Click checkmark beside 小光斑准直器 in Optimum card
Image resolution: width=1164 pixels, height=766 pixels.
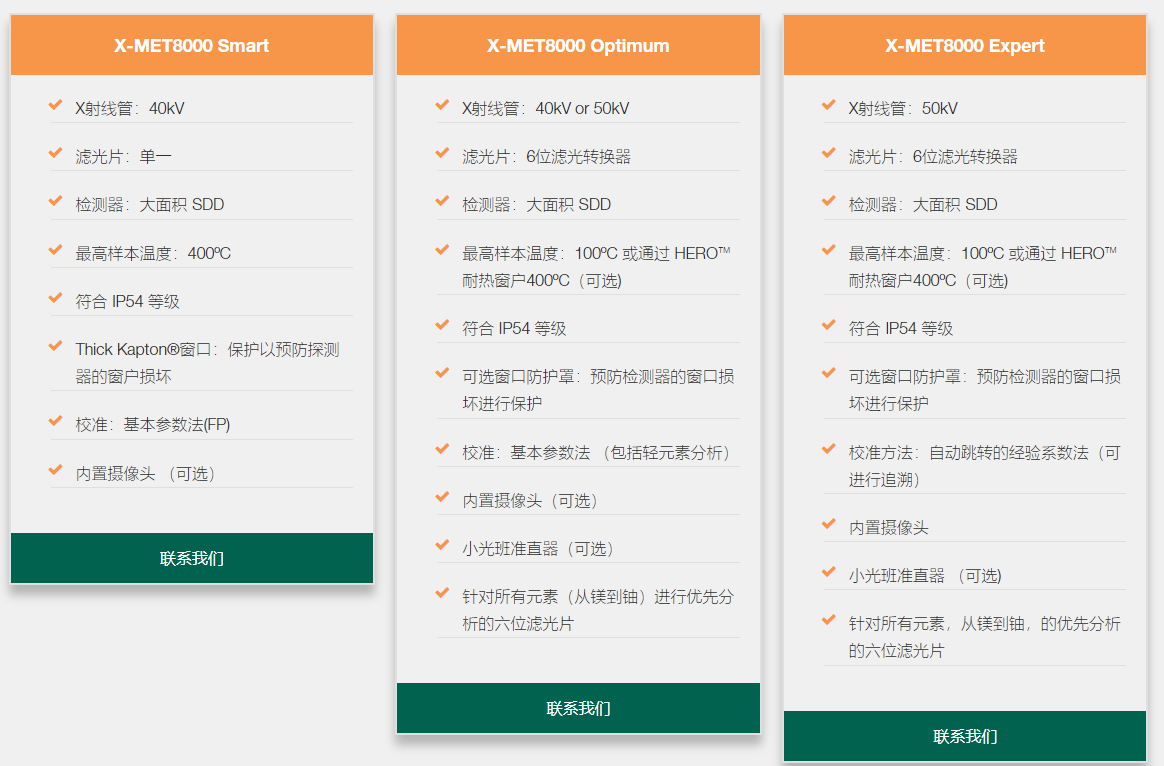pyautogui.click(x=442, y=546)
